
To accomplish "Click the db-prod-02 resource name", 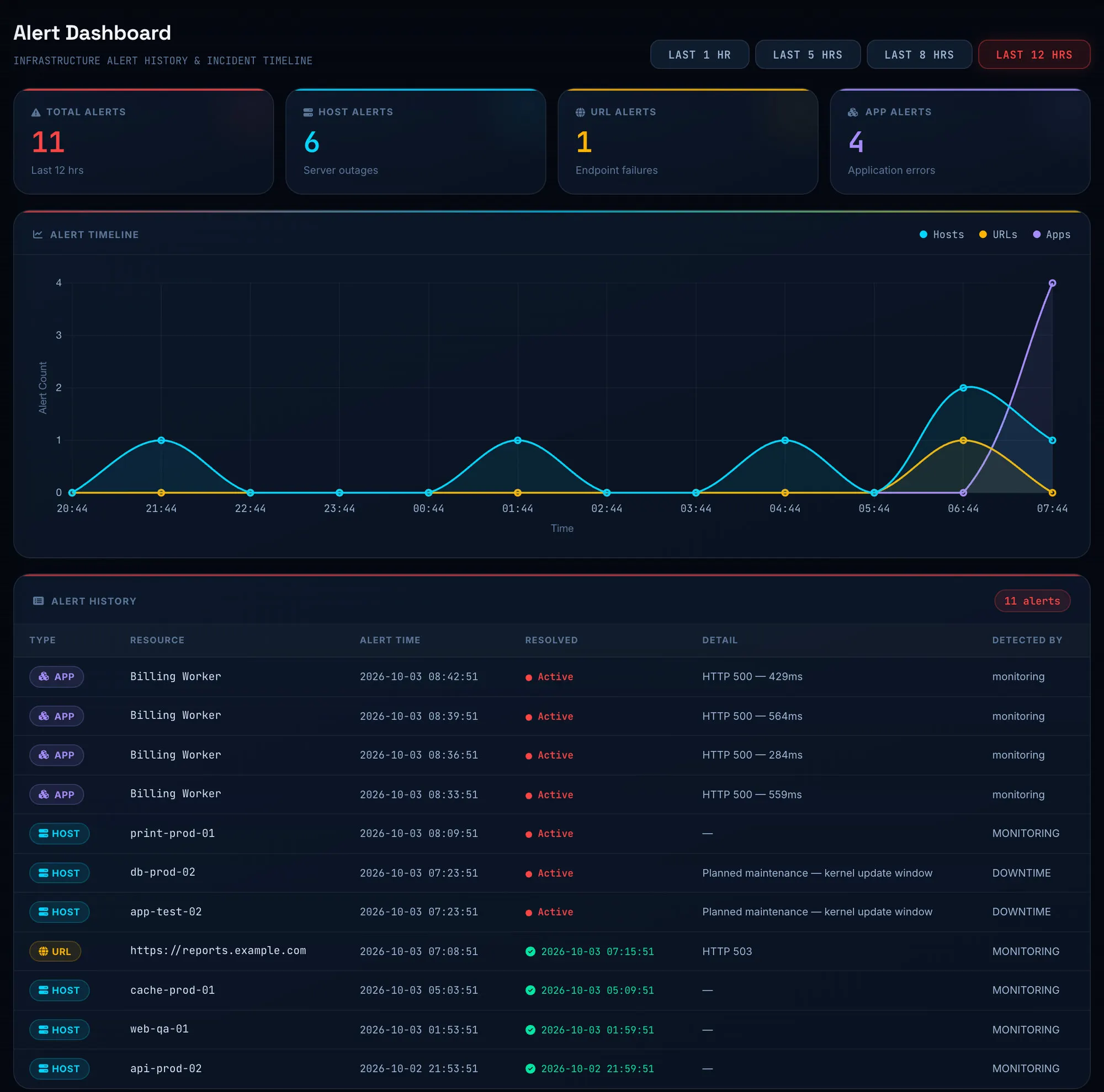I will click(x=162, y=872).
